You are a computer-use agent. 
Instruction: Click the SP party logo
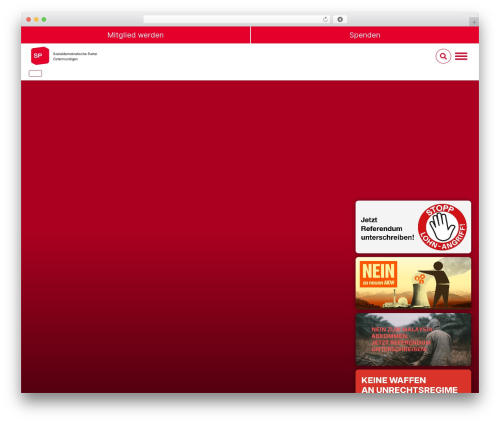click(x=40, y=56)
